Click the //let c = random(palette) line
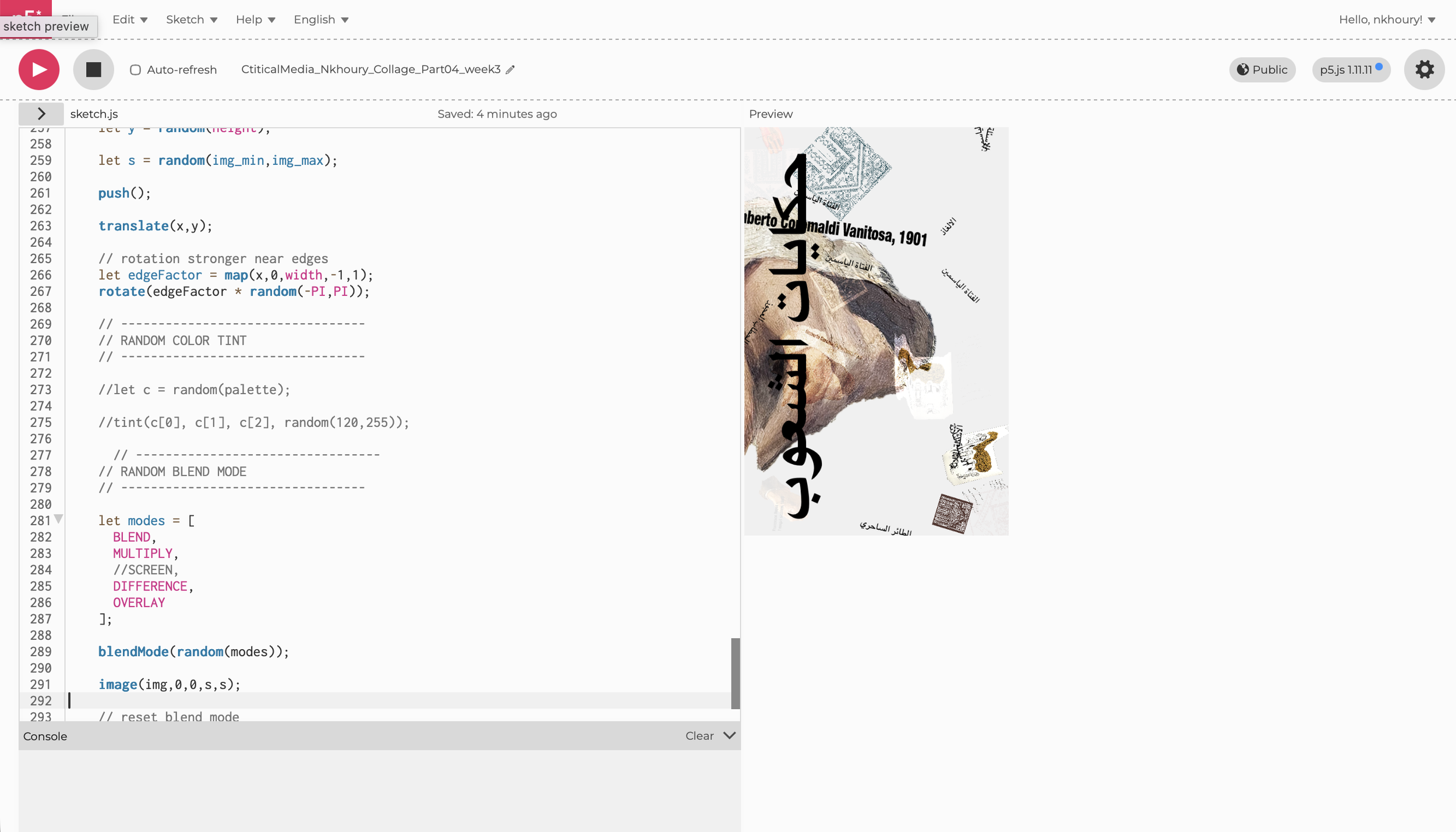1456x832 pixels. click(x=194, y=390)
